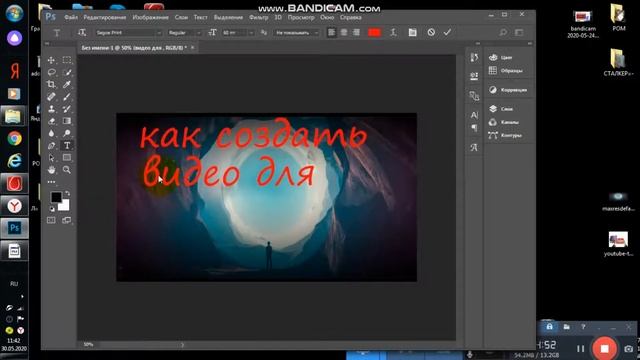This screenshot has height=360, width=640.
Task: Cancel current text edits
Action: tap(431, 32)
